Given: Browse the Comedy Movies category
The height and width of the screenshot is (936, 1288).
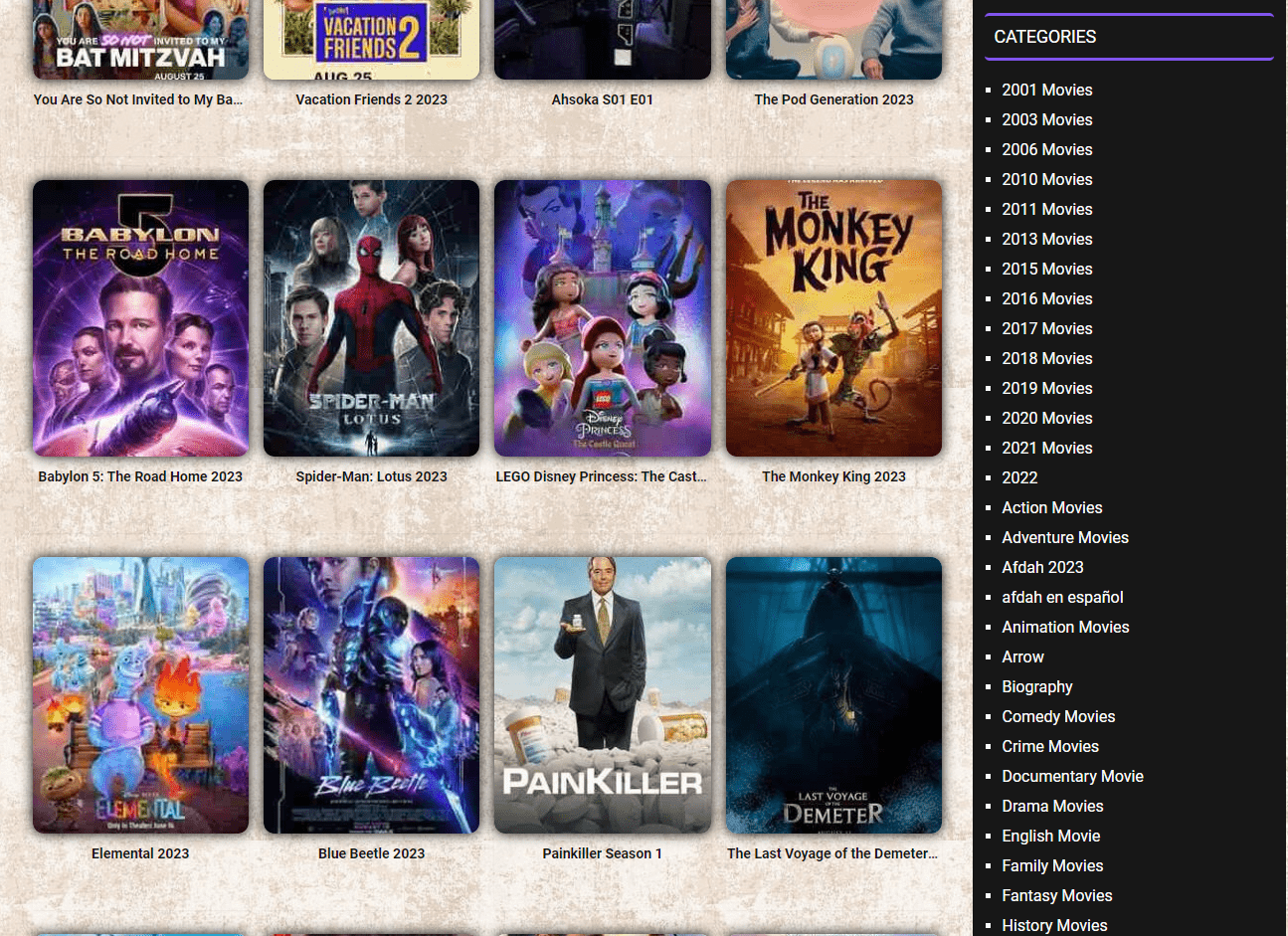Looking at the screenshot, I should point(1058,716).
